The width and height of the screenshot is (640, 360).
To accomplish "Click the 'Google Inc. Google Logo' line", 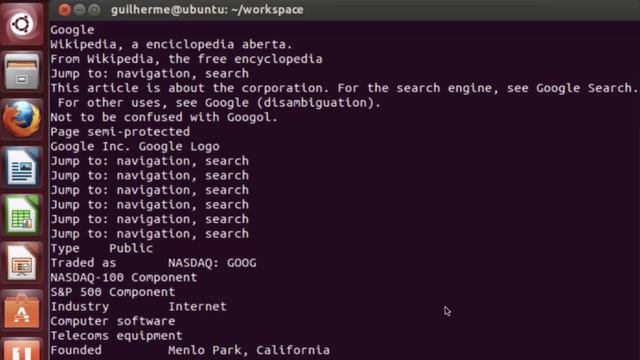I will click(135, 146).
